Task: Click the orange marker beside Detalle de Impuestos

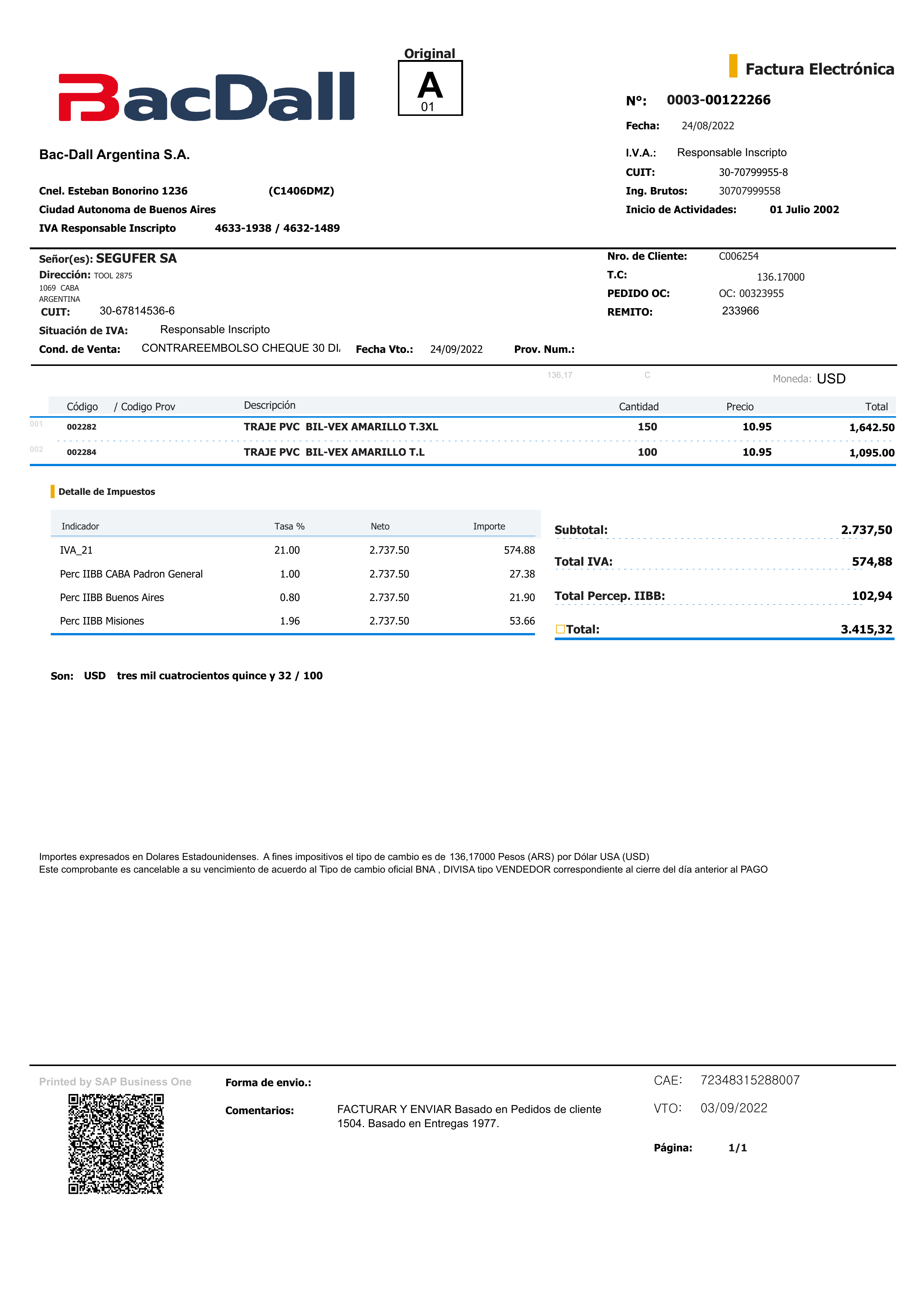Action: [x=53, y=491]
